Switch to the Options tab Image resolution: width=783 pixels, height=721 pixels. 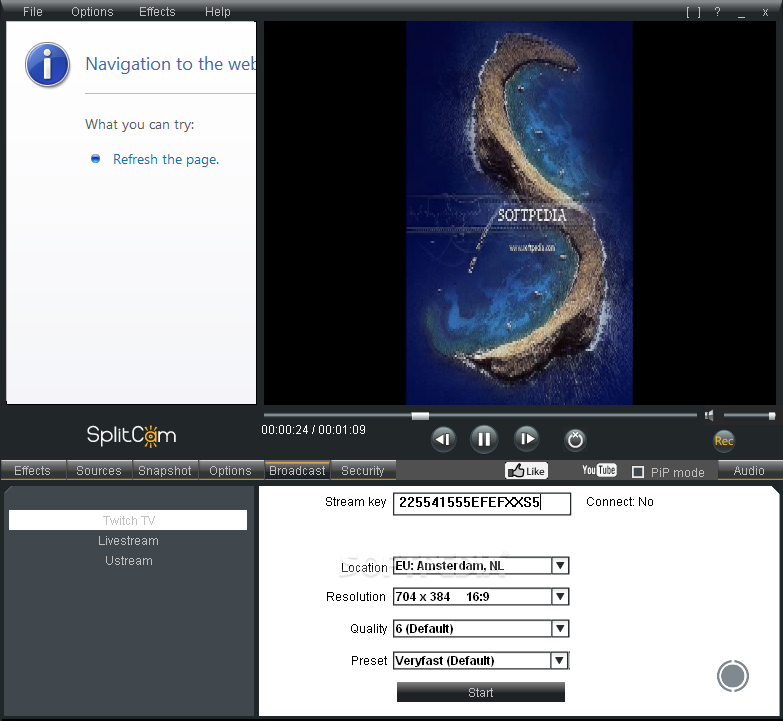tap(231, 470)
